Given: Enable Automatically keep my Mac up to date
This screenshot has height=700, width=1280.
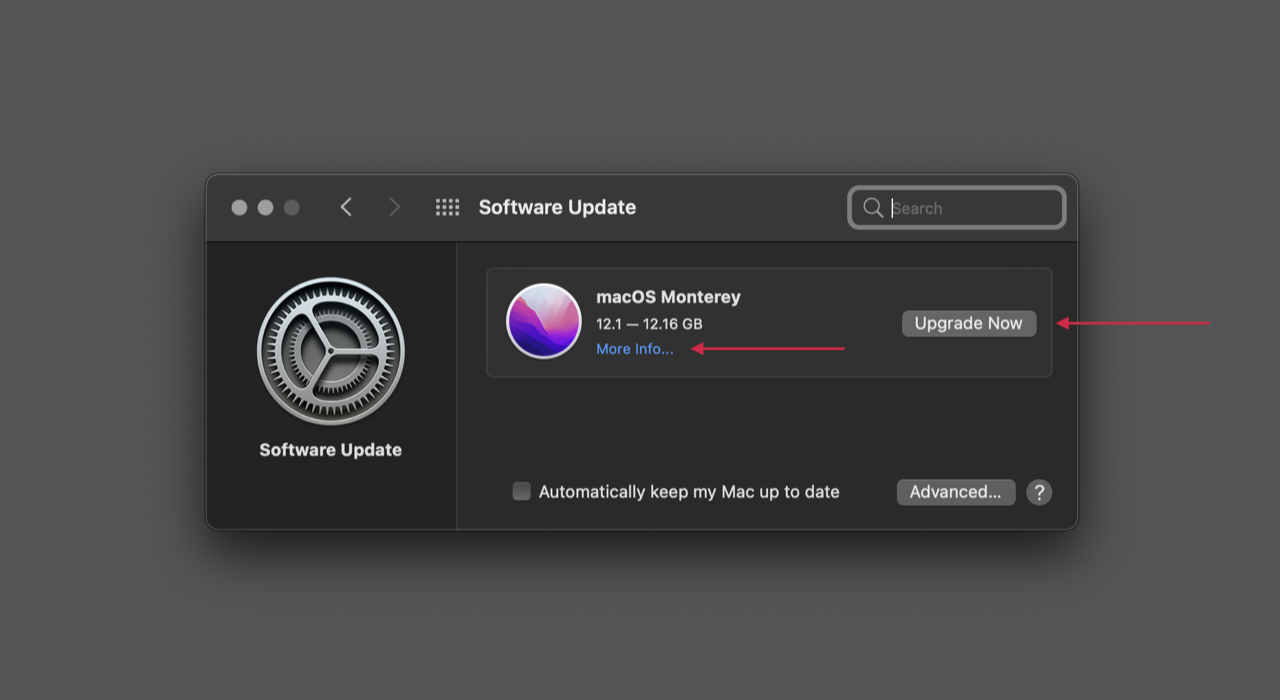Looking at the screenshot, I should click(x=521, y=491).
